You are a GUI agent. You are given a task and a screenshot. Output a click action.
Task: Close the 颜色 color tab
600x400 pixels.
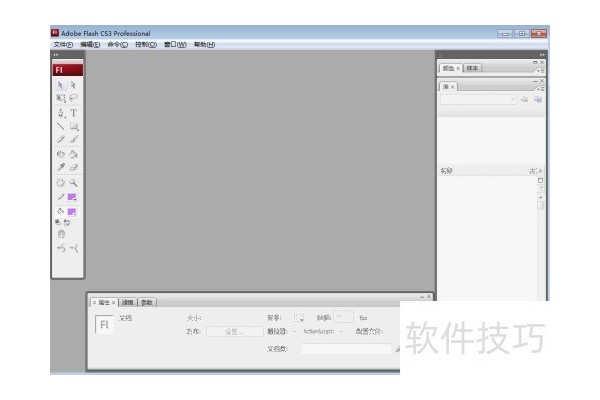[x=458, y=69]
